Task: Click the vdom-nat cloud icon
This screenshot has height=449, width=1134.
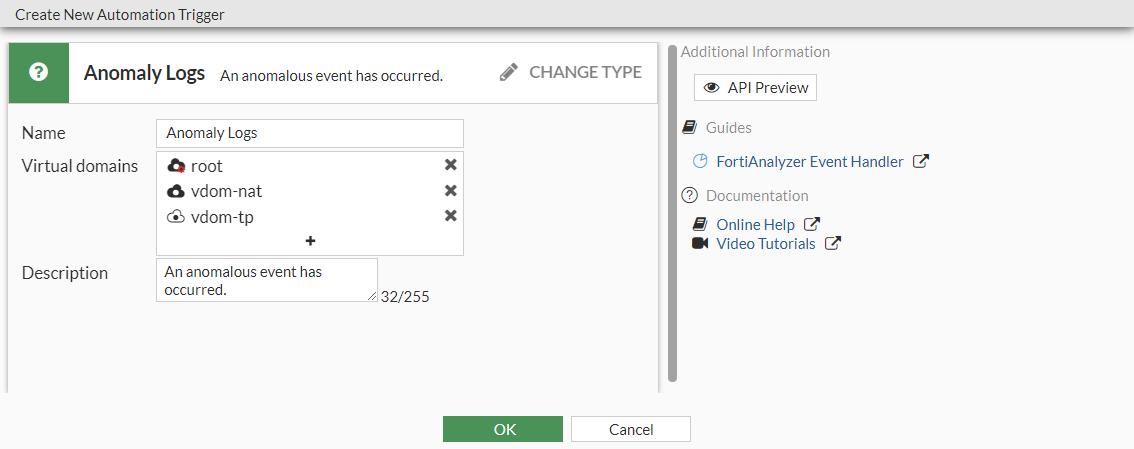Action: point(176,191)
